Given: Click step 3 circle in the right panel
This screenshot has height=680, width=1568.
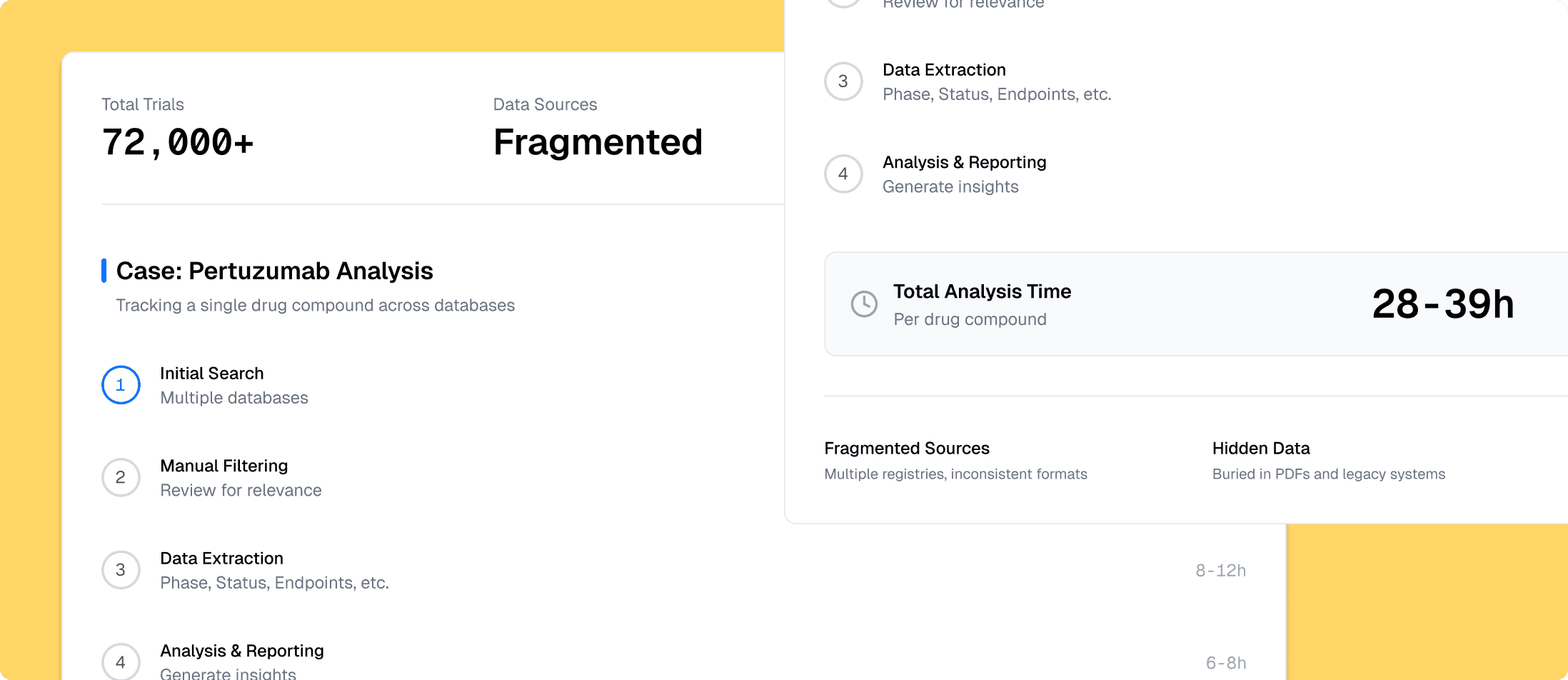Looking at the screenshot, I should pos(843,81).
